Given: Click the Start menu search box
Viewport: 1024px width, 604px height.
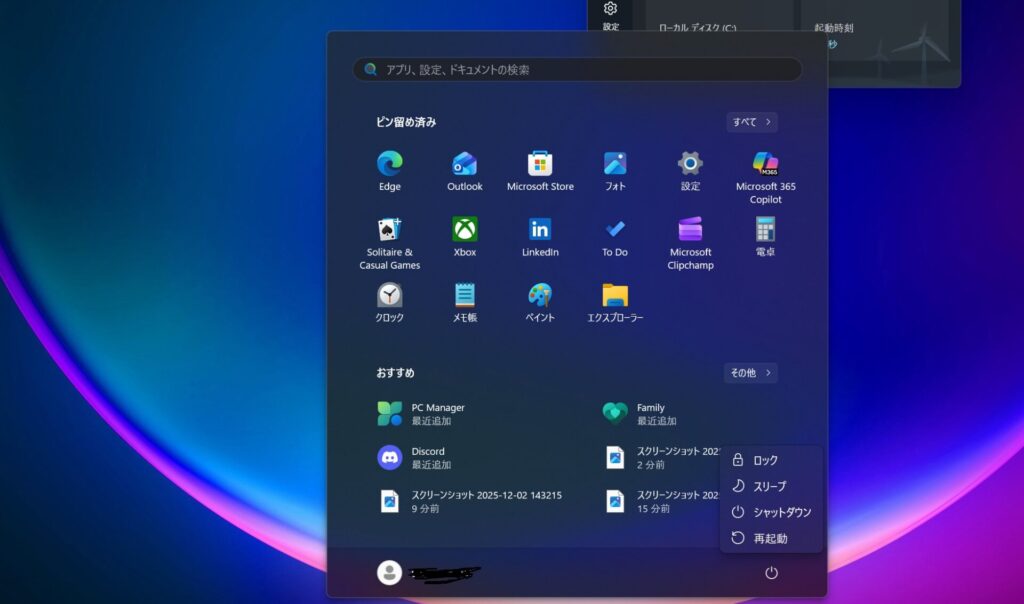Looking at the screenshot, I should point(577,70).
